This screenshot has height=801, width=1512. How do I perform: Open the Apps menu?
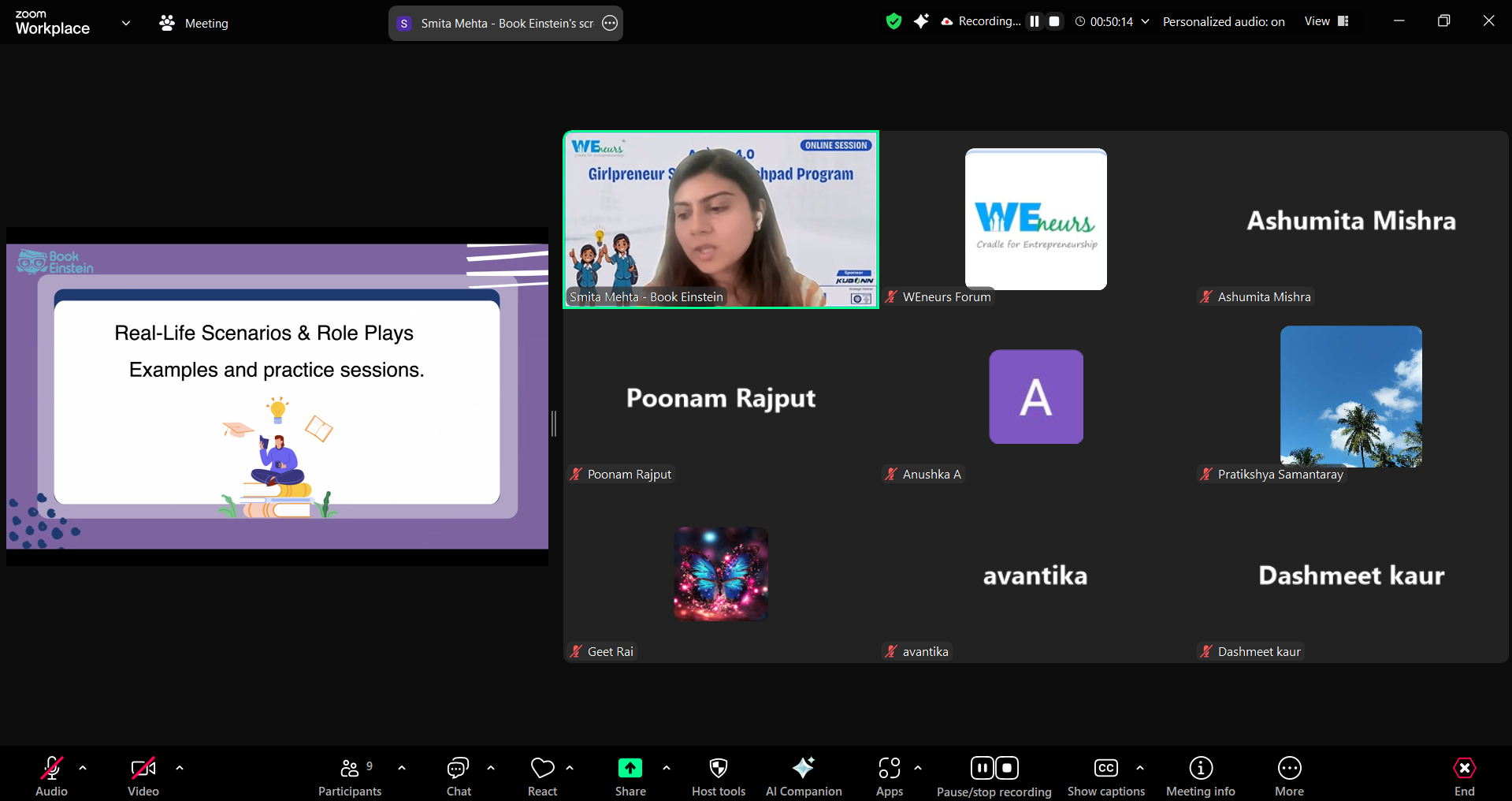[x=890, y=777]
